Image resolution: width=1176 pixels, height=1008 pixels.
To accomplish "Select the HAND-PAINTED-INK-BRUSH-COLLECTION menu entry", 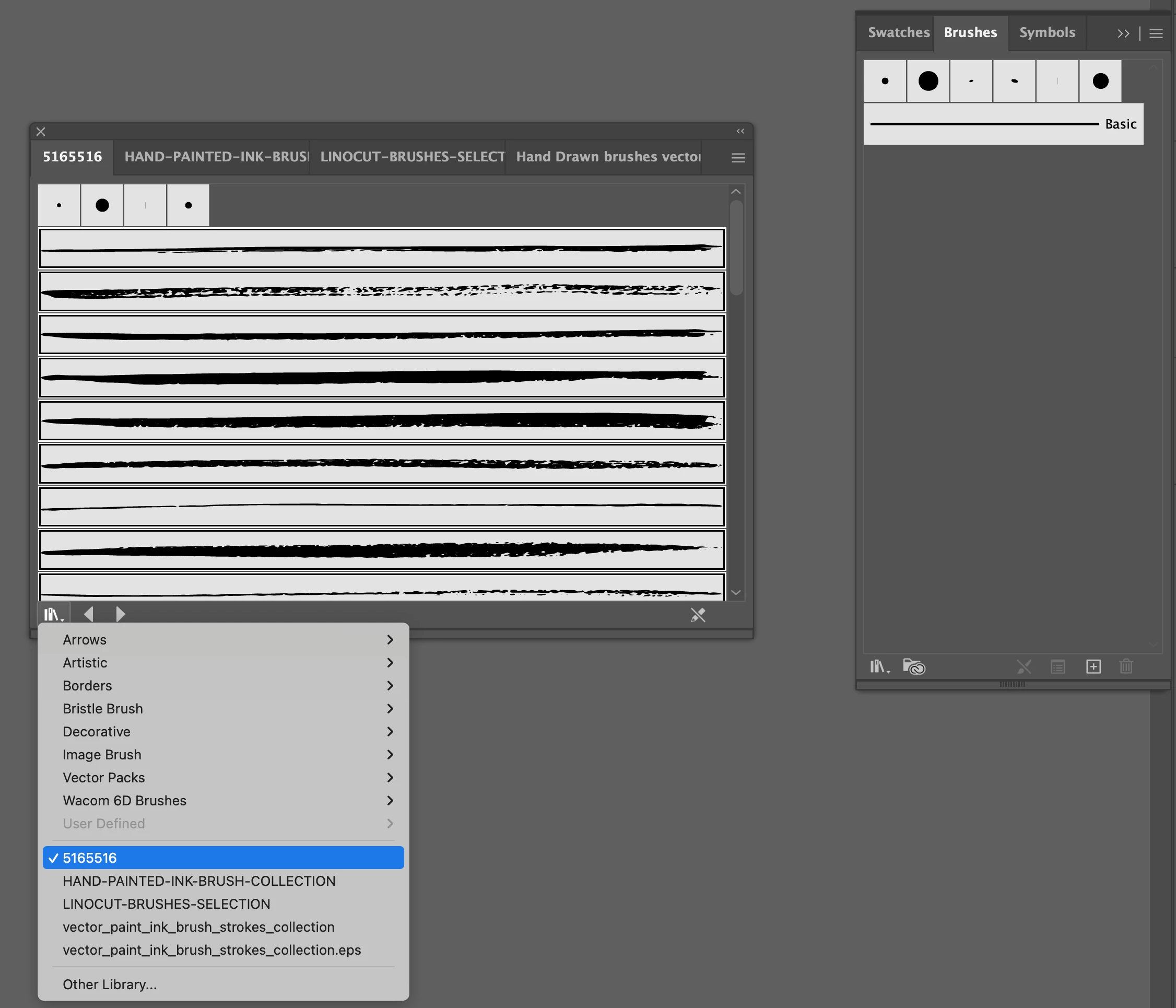I will point(198,881).
